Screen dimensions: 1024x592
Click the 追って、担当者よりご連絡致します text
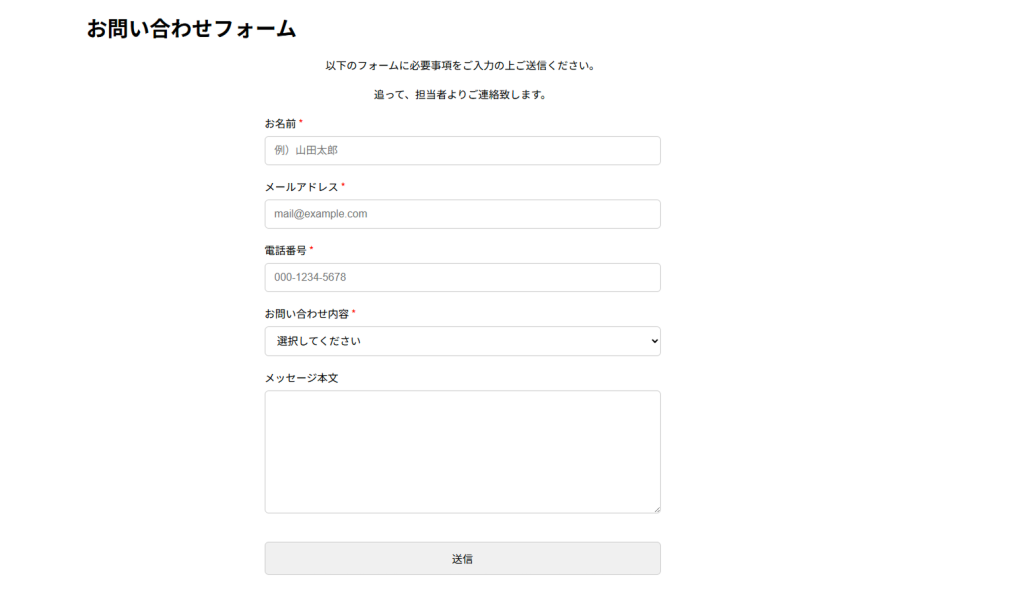[x=460, y=95]
